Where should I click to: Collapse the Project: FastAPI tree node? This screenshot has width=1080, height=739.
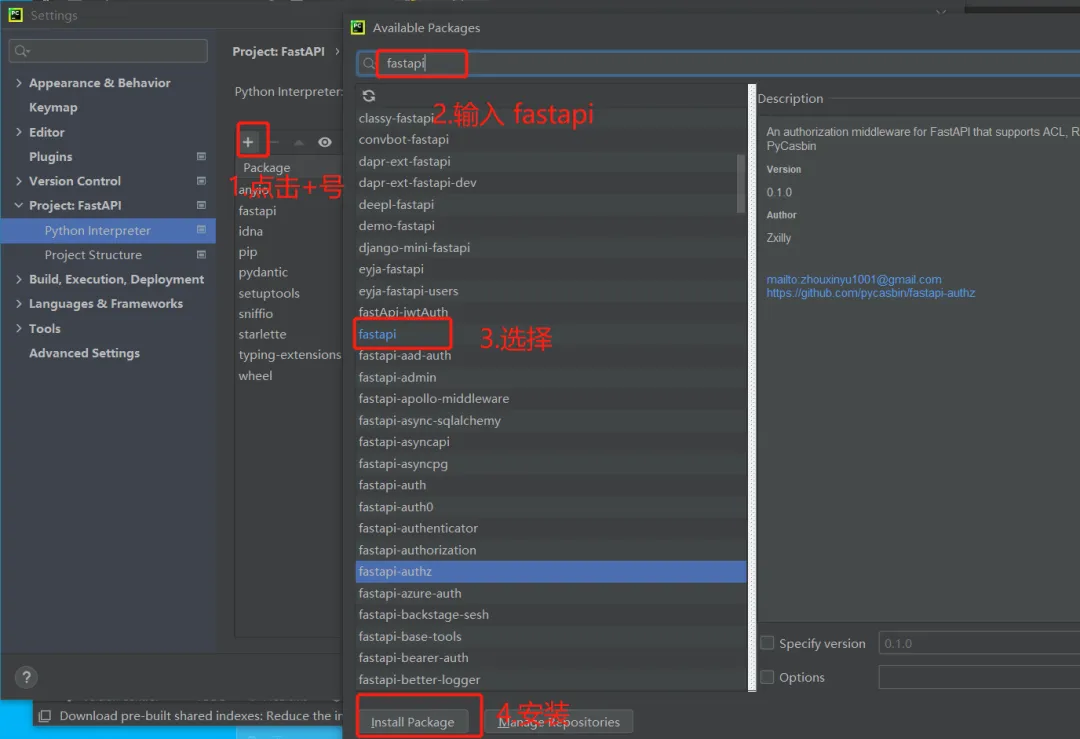pos(19,205)
